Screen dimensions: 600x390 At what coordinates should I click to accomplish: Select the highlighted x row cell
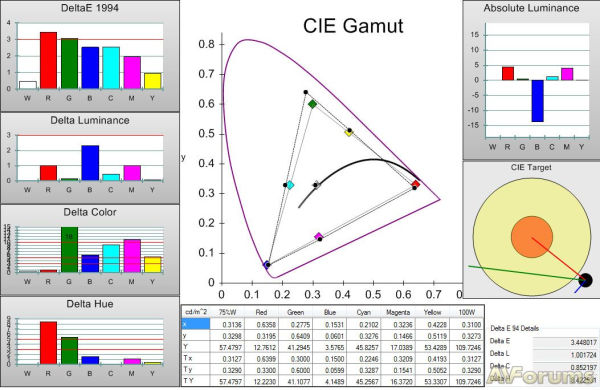(x=196, y=324)
